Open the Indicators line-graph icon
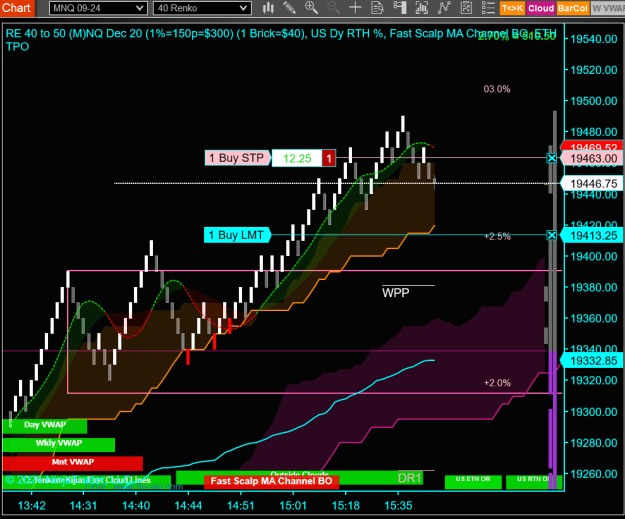The image size is (625, 519). [444, 8]
